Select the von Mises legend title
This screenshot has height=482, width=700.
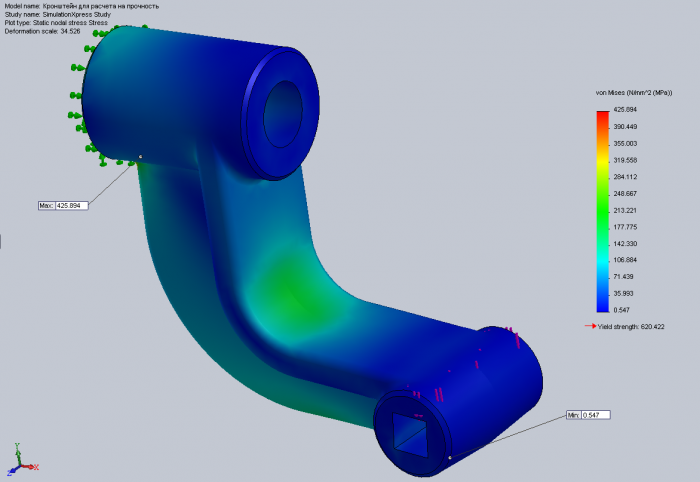[x=634, y=93]
